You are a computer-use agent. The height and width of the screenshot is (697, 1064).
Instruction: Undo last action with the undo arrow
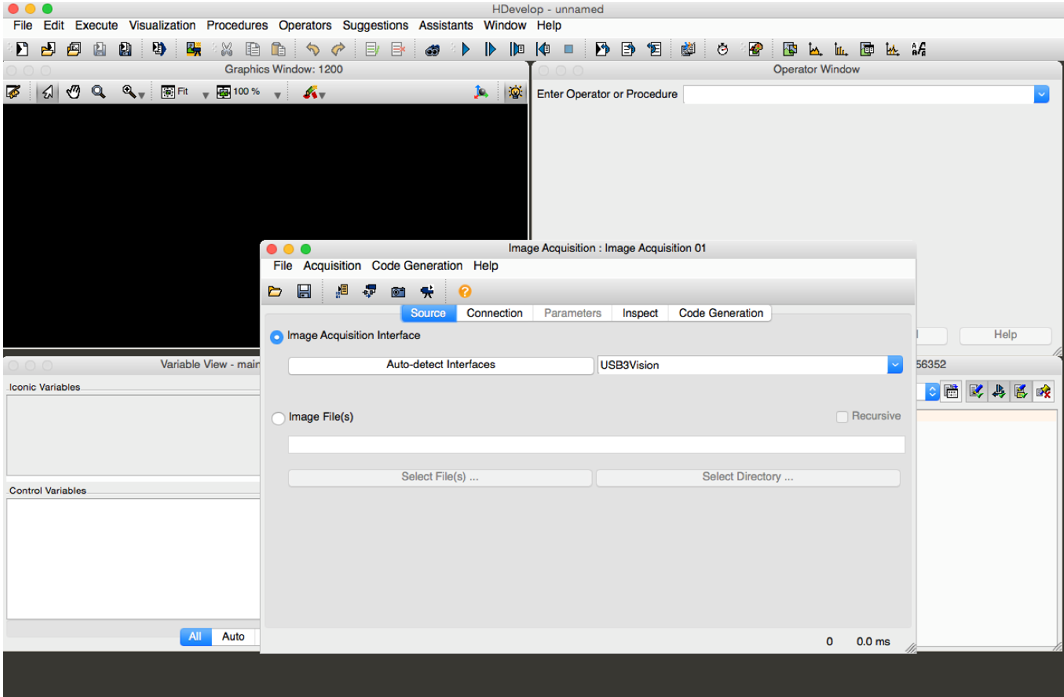pyautogui.click(x=312, y=49)
